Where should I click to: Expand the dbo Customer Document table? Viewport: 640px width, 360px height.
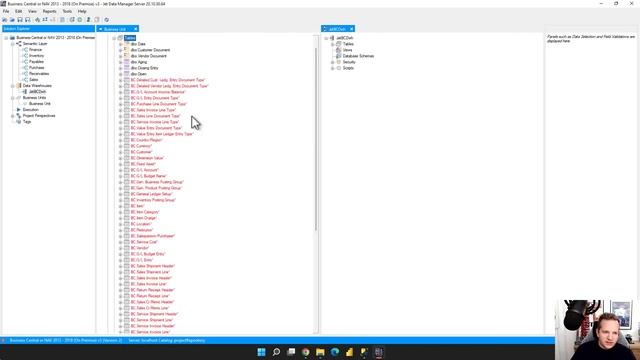pyautogui.click(x=120, y=50)
